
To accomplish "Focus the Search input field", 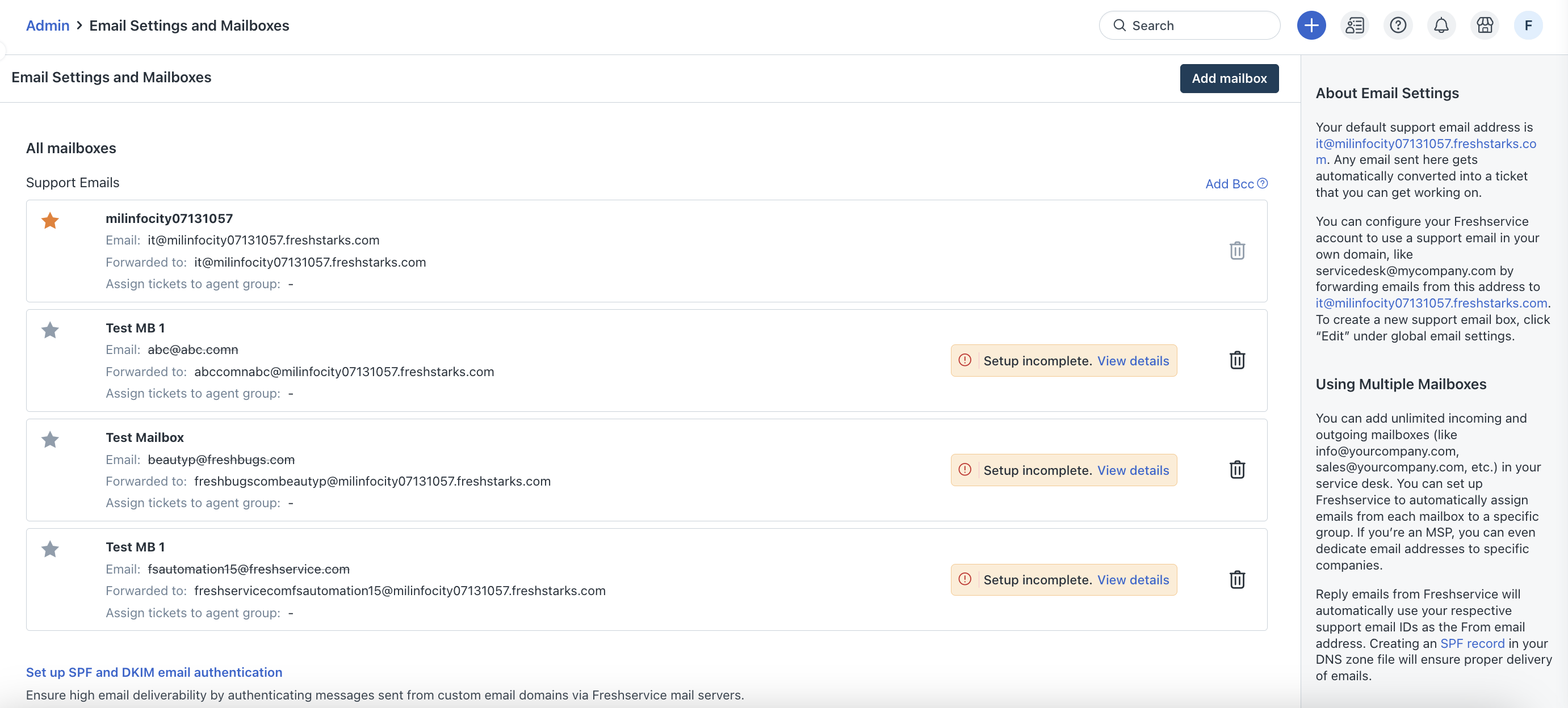I will [x=1199, y=26].
